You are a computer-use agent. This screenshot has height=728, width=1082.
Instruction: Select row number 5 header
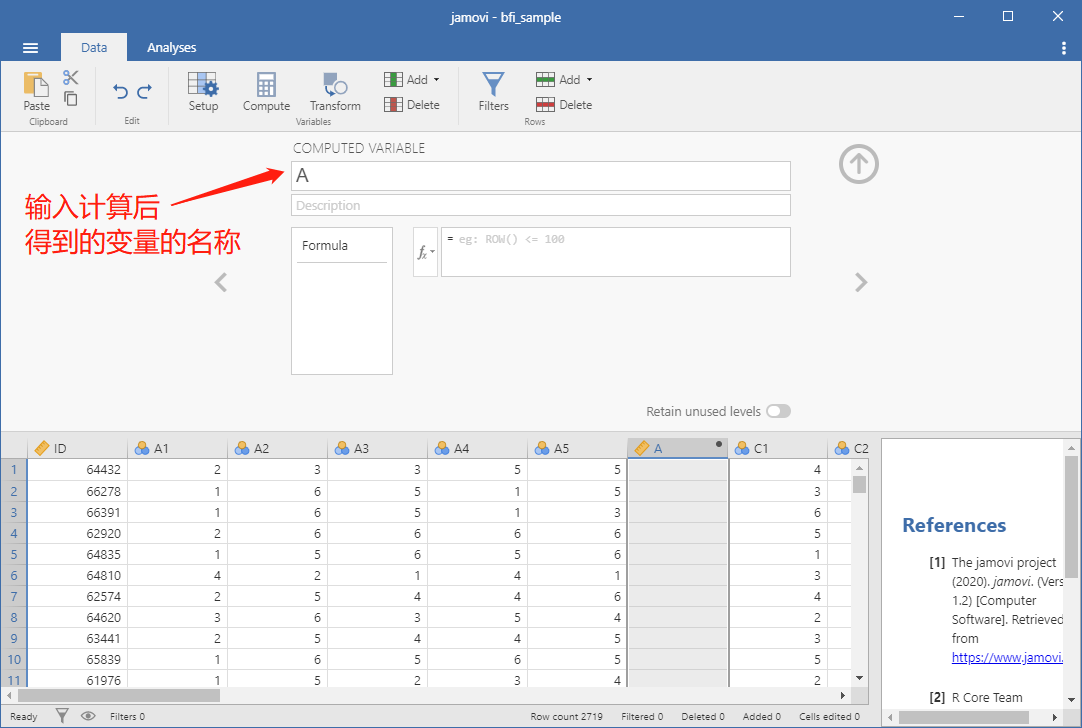[x=14, y=554]
